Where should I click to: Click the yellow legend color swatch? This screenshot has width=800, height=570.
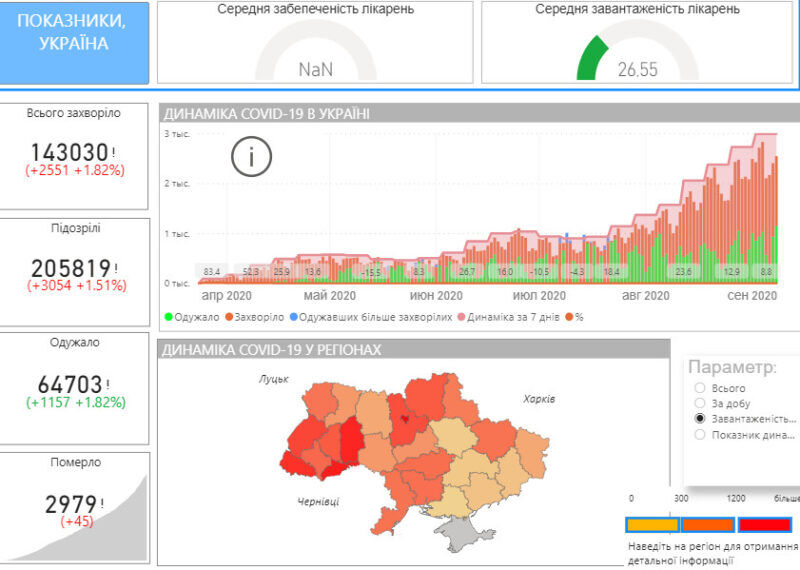(652, 525)
